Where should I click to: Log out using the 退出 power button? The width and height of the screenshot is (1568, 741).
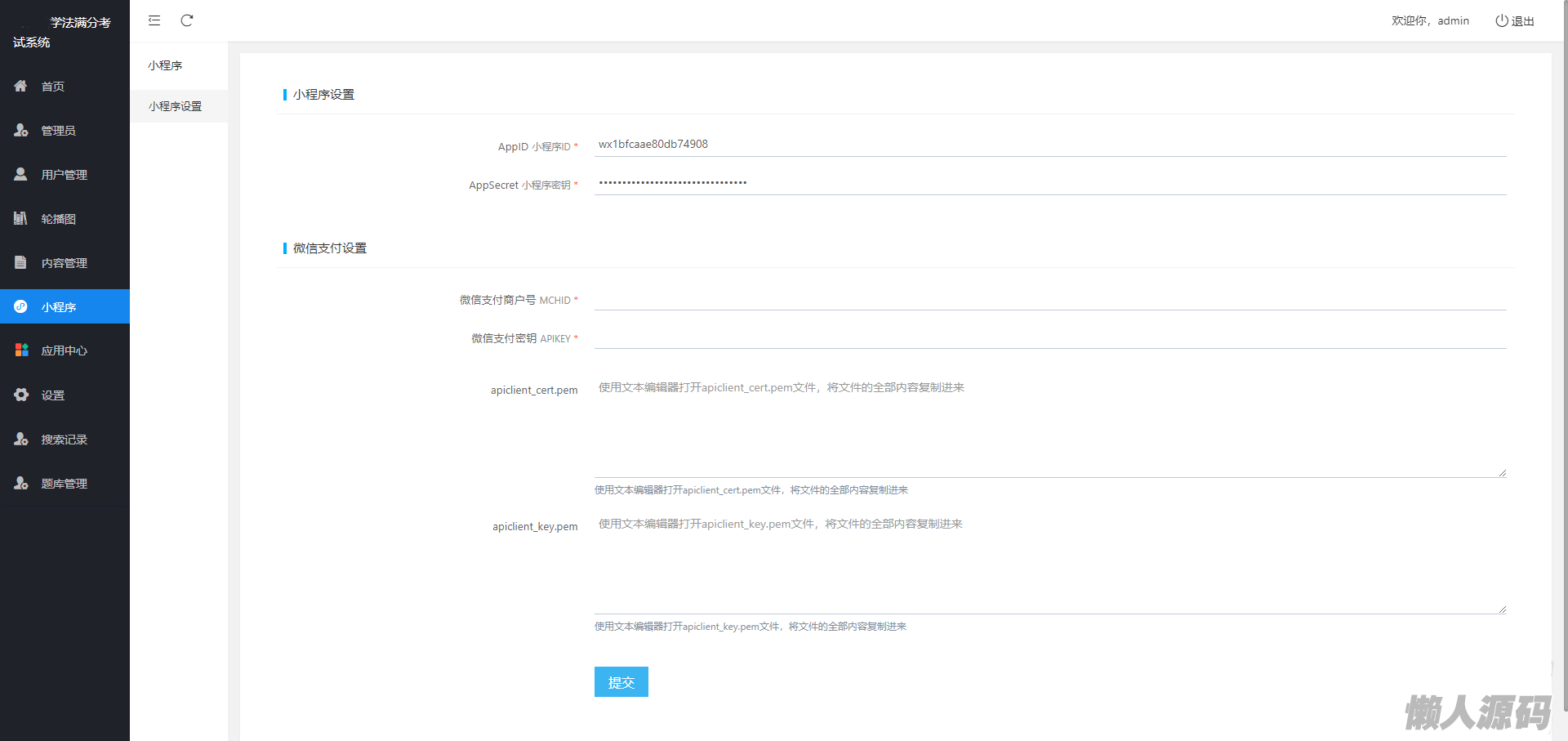click(1514, 20)
